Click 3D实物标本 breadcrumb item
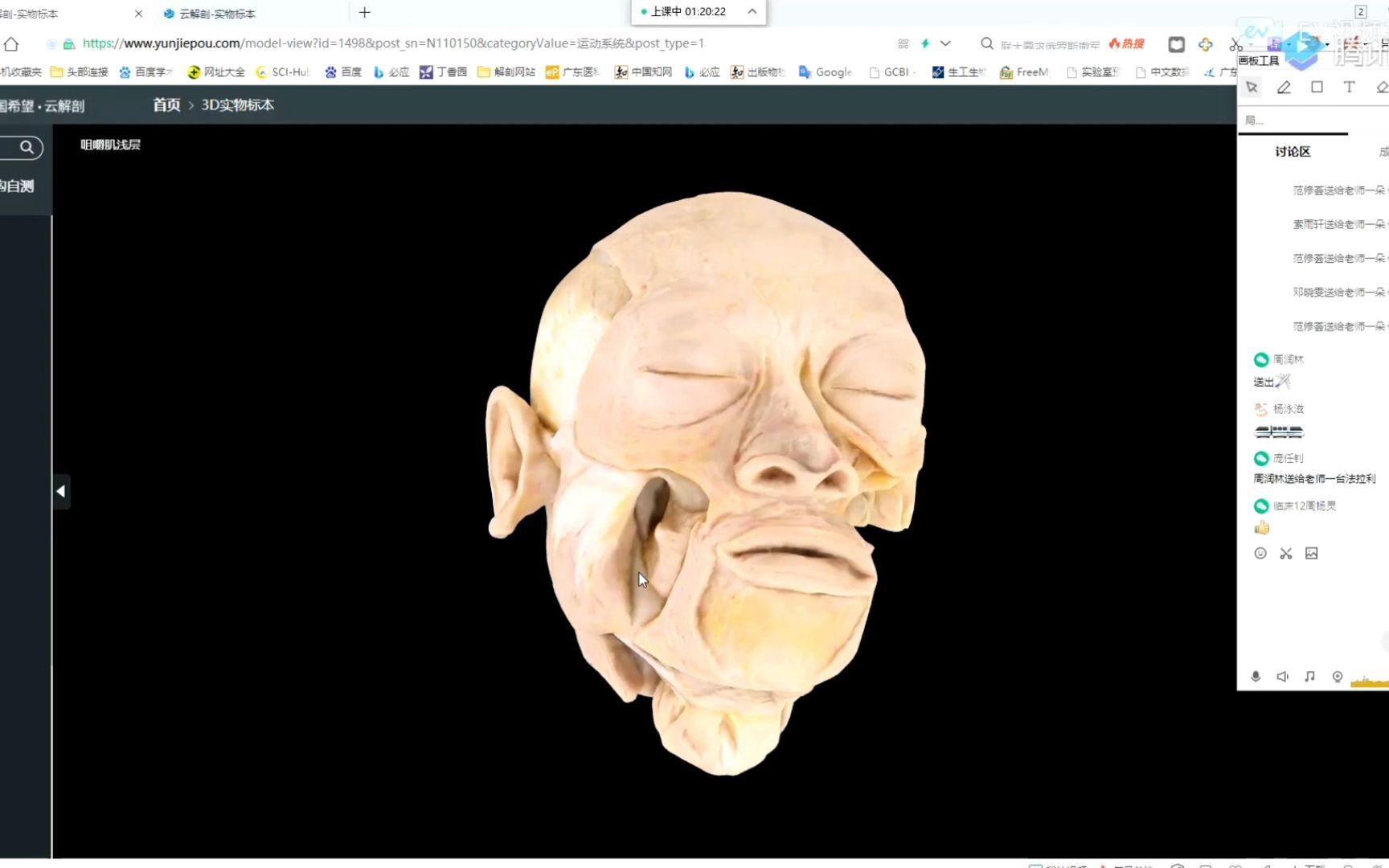 (237, 104)
